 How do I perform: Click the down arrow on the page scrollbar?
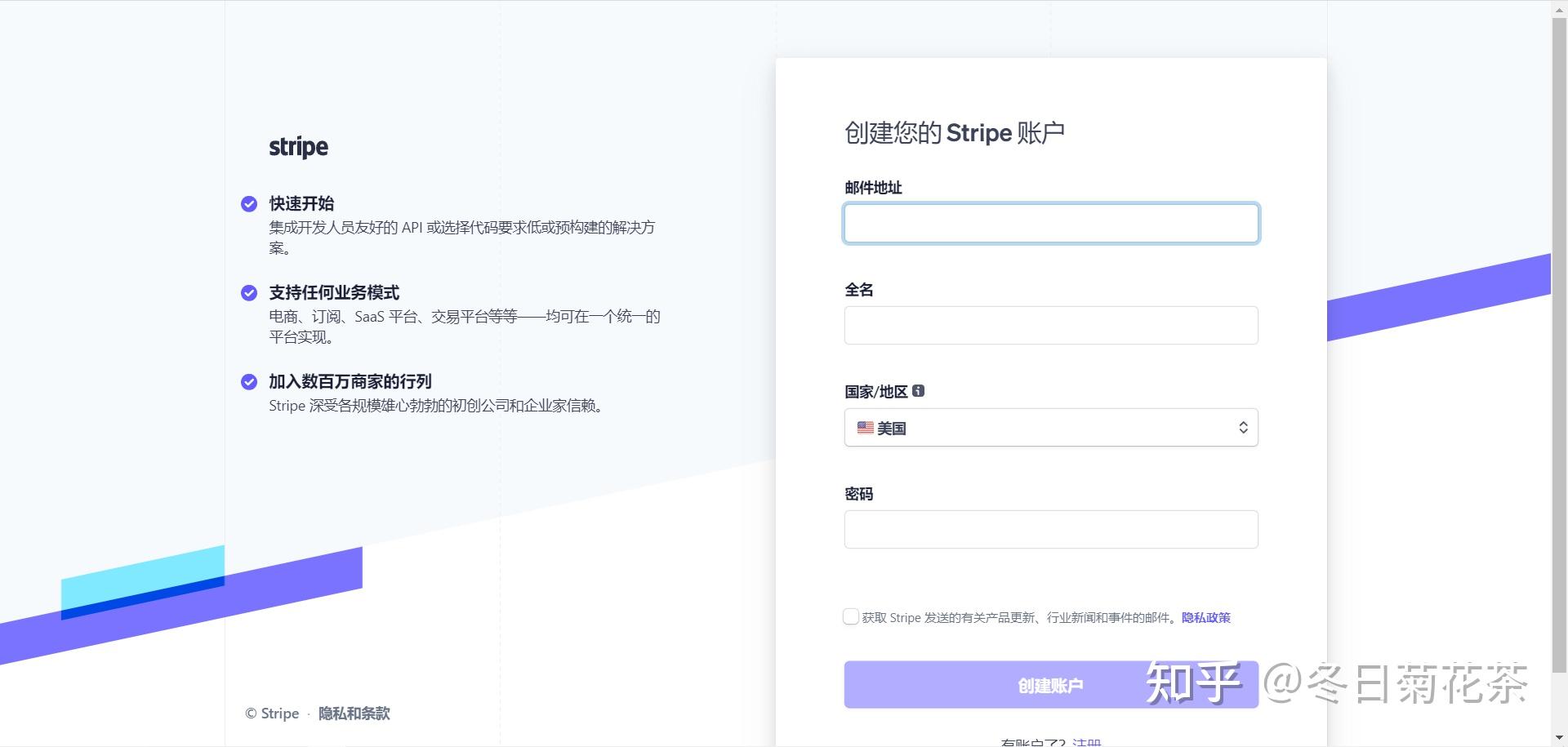1561,737
